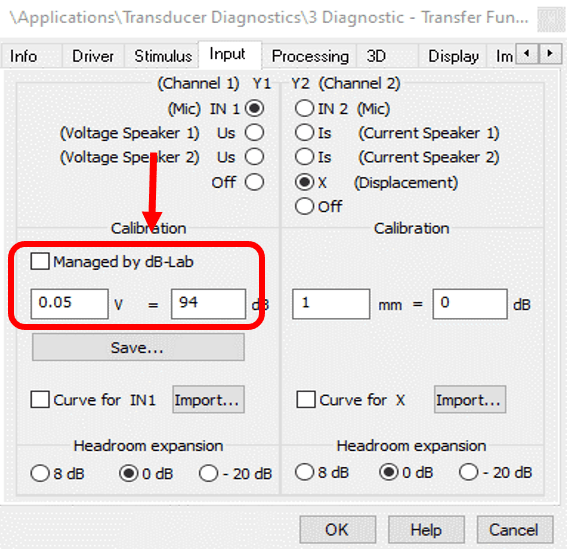Select IN 2 (Mic) for Channel 2
This screenshot has height=553, width=569.
(304, 108)
